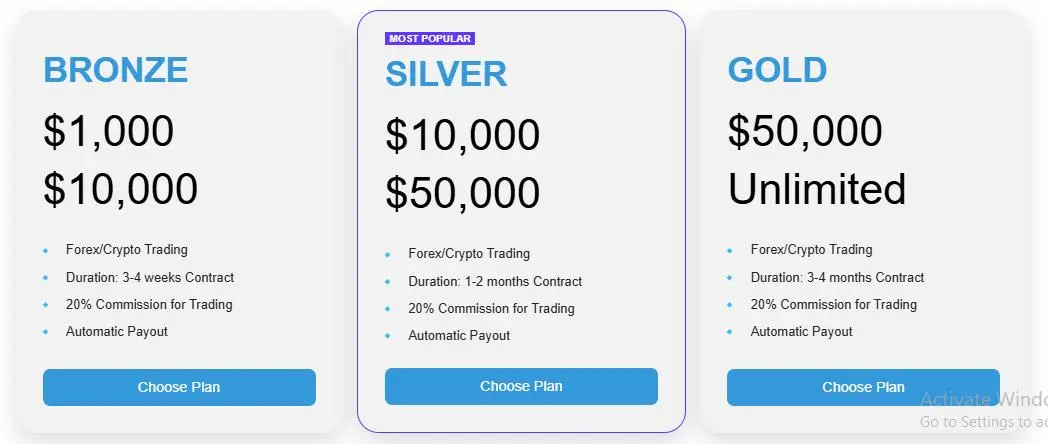Select the GOLD plan heading
The height and width of the screenshot is (444, 1048).
tap(777, 70)
